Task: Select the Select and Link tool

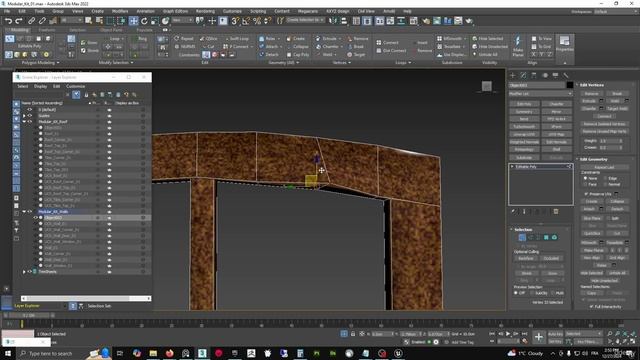Action: [x=31, y=20]
